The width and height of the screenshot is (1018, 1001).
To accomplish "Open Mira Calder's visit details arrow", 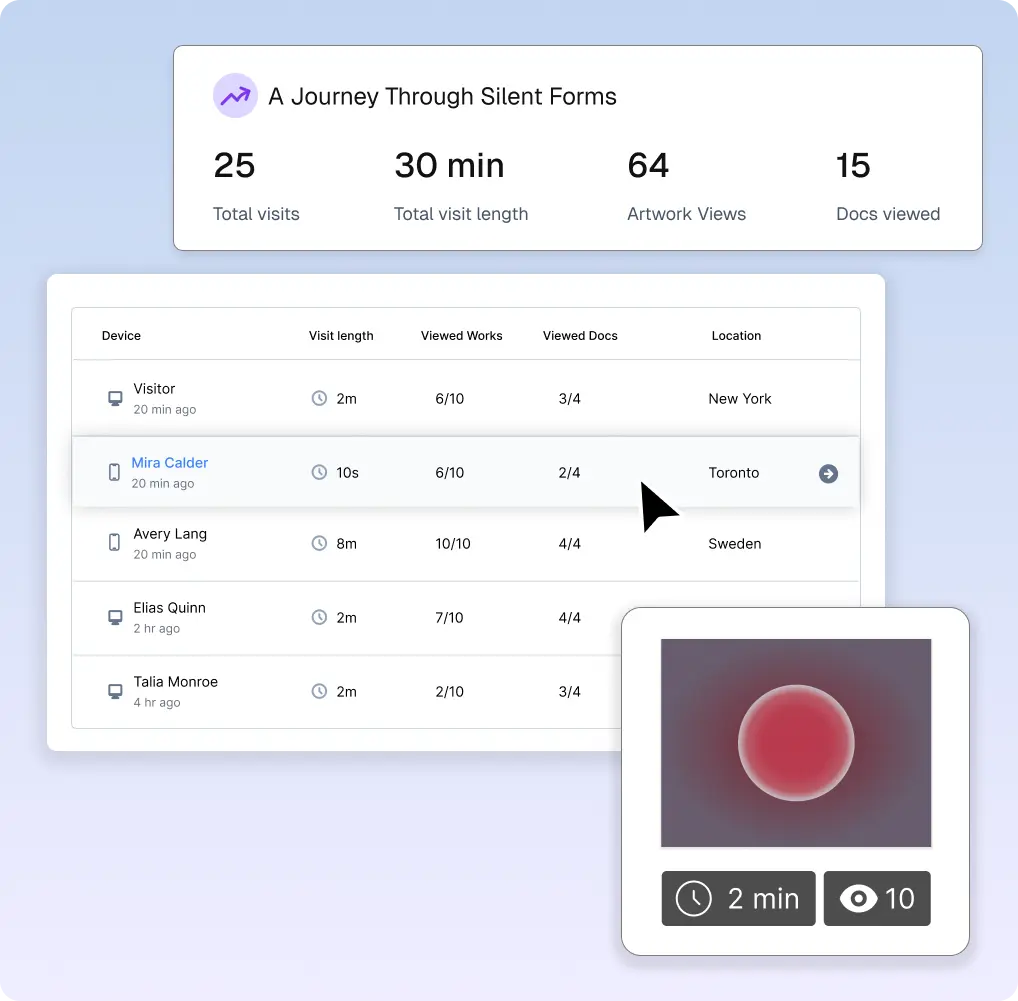I will click(828, 474).
